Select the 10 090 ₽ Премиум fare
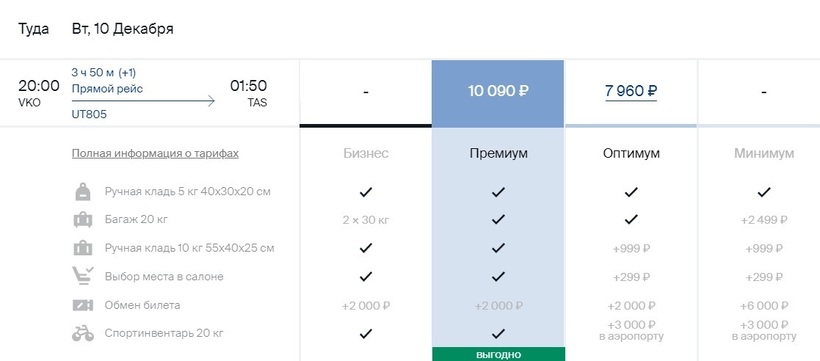This screenshot has height=361, width=820. 498,91
